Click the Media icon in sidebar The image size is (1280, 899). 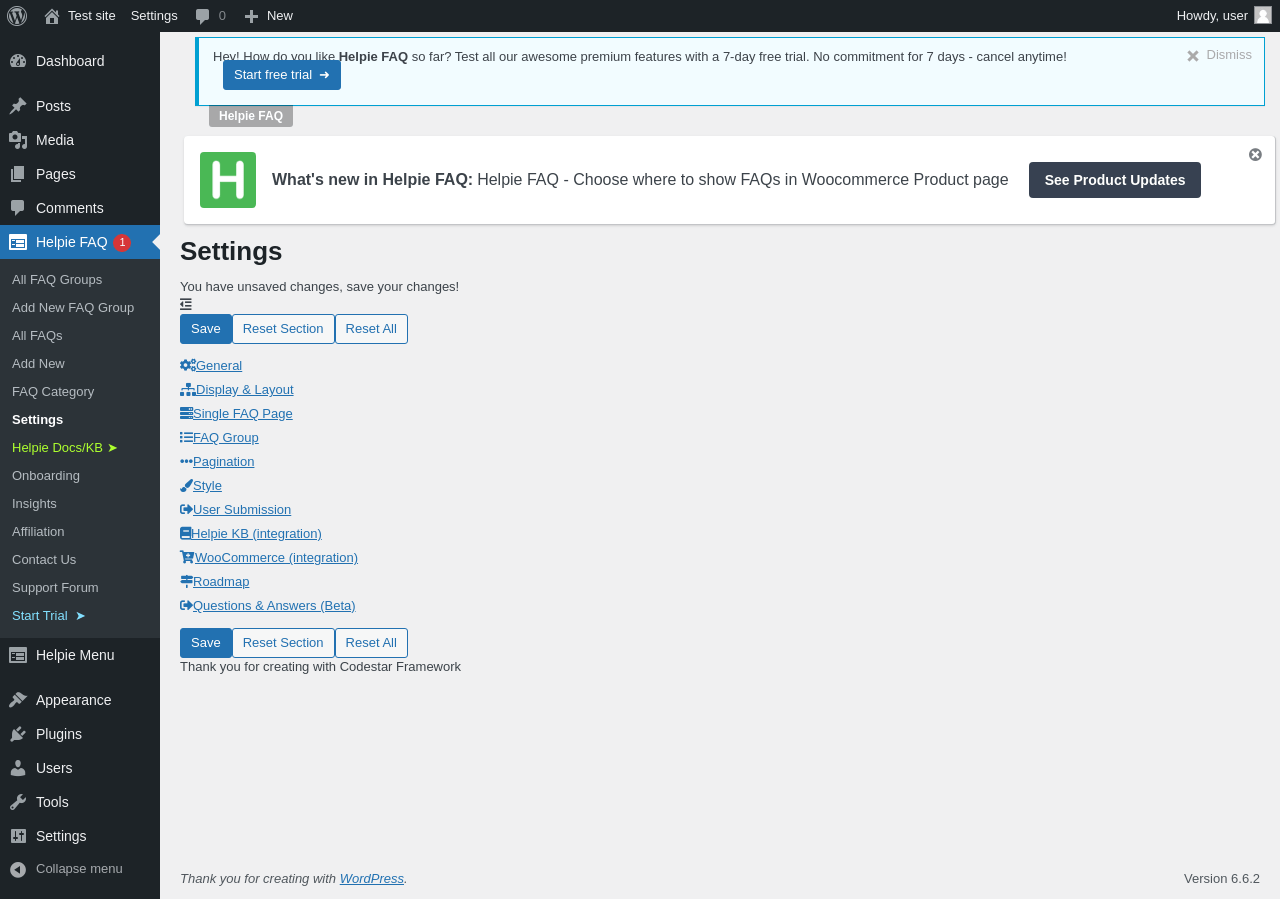point(18,140)
